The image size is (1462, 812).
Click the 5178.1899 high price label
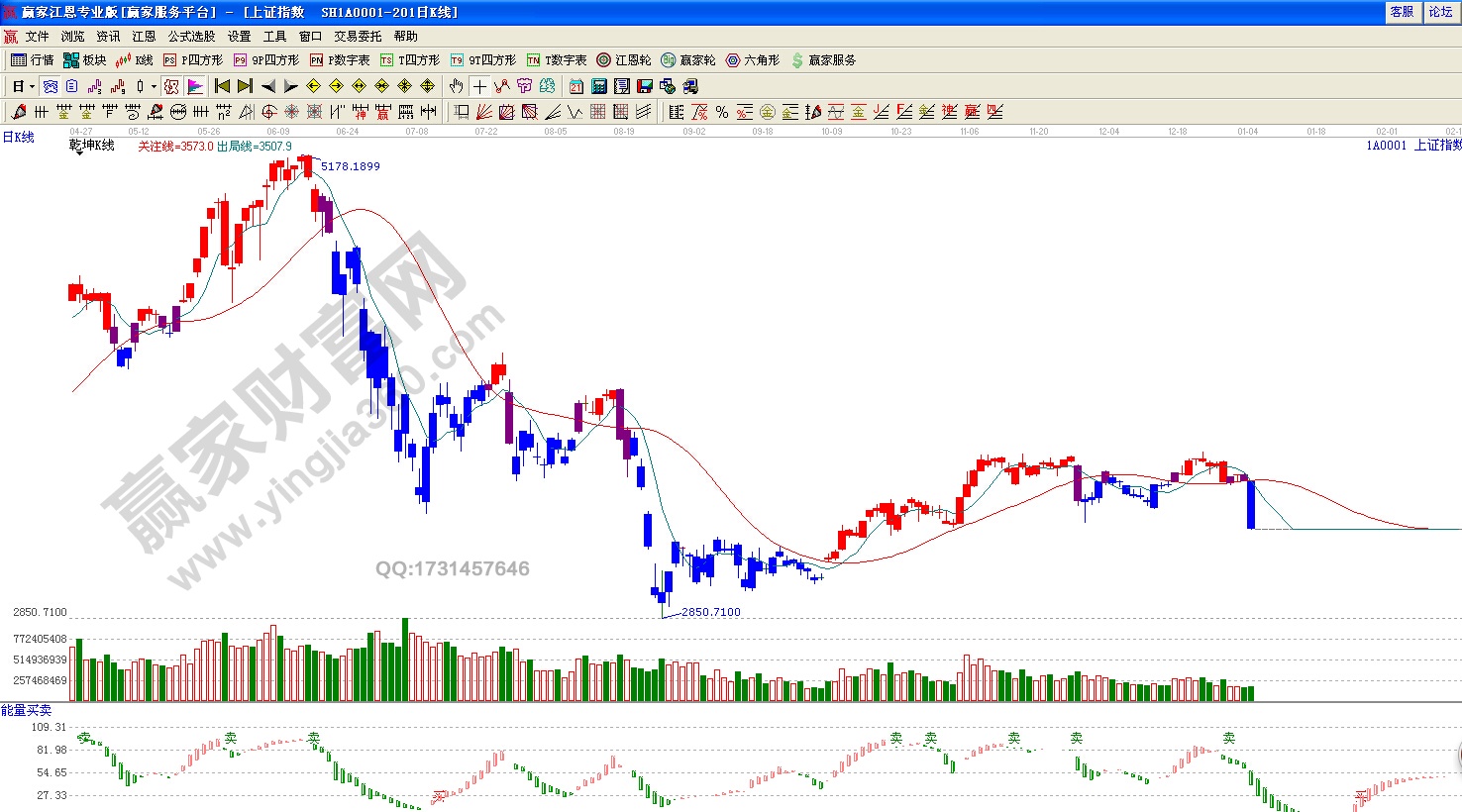click(351, 166)
